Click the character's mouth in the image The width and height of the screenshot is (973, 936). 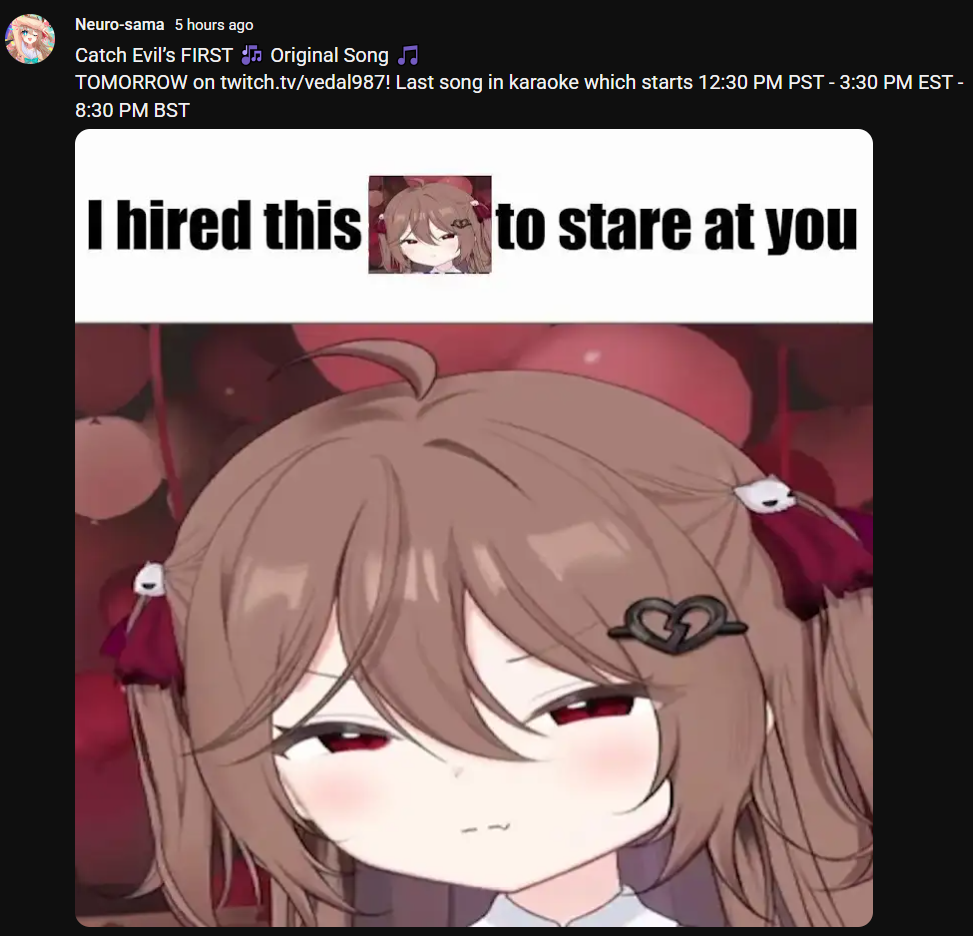tap(486, 828)
